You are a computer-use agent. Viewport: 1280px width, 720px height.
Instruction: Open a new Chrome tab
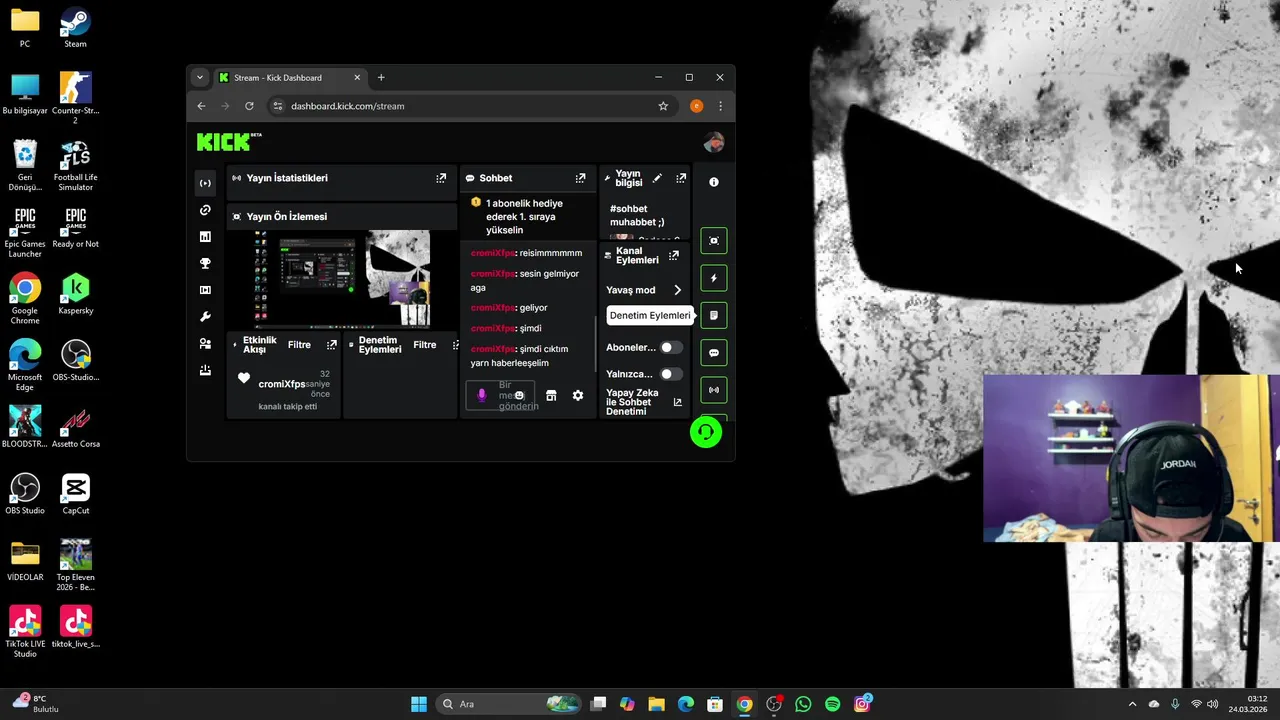pos(381,78)
